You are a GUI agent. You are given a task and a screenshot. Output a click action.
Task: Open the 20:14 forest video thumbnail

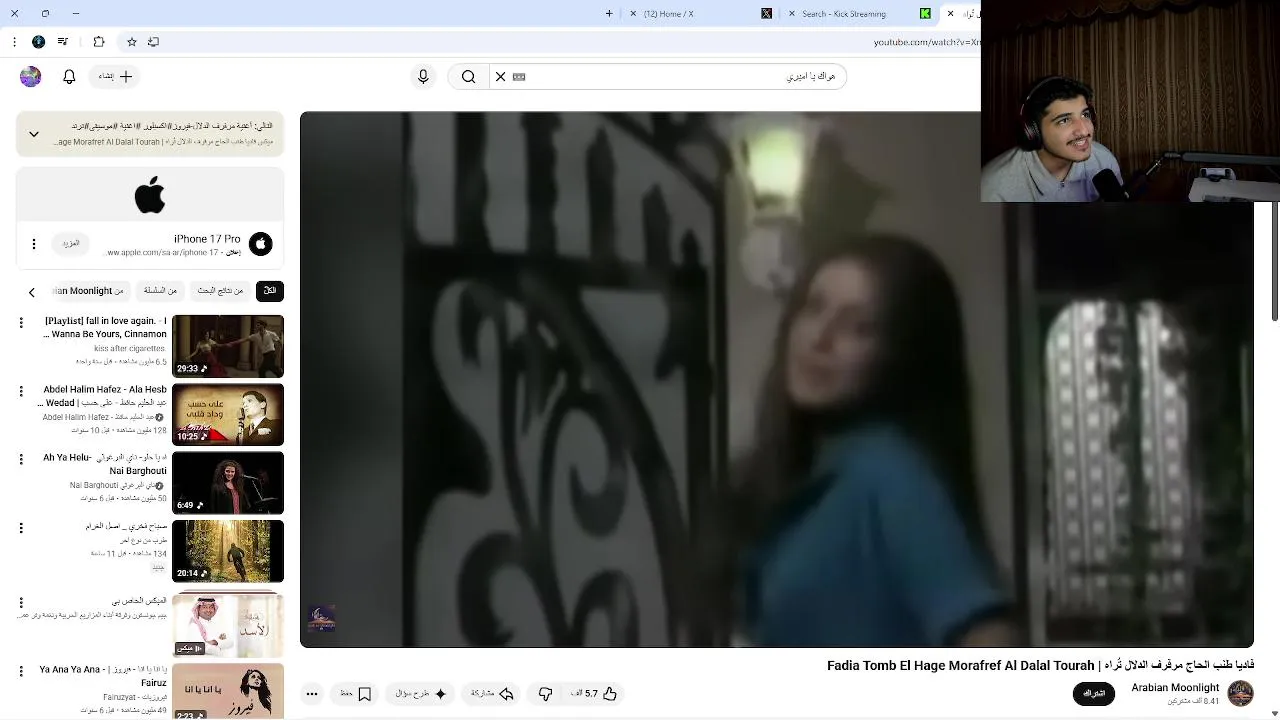point(228,551)
